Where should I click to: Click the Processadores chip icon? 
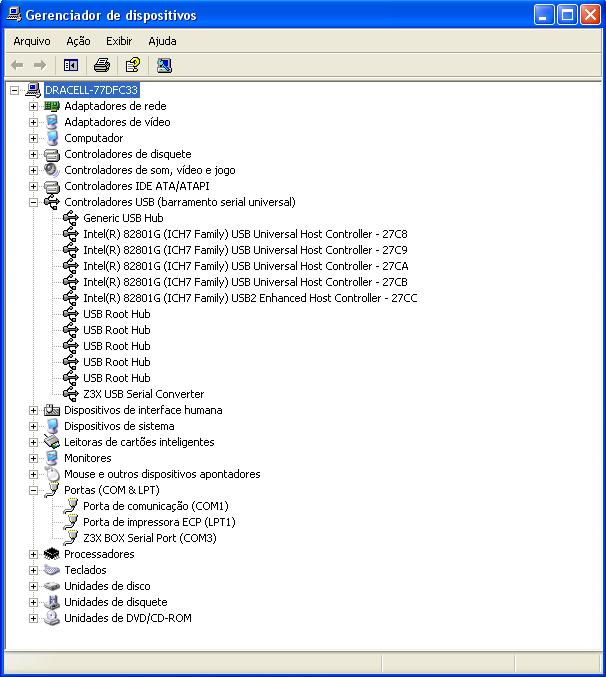coord(52,554)
